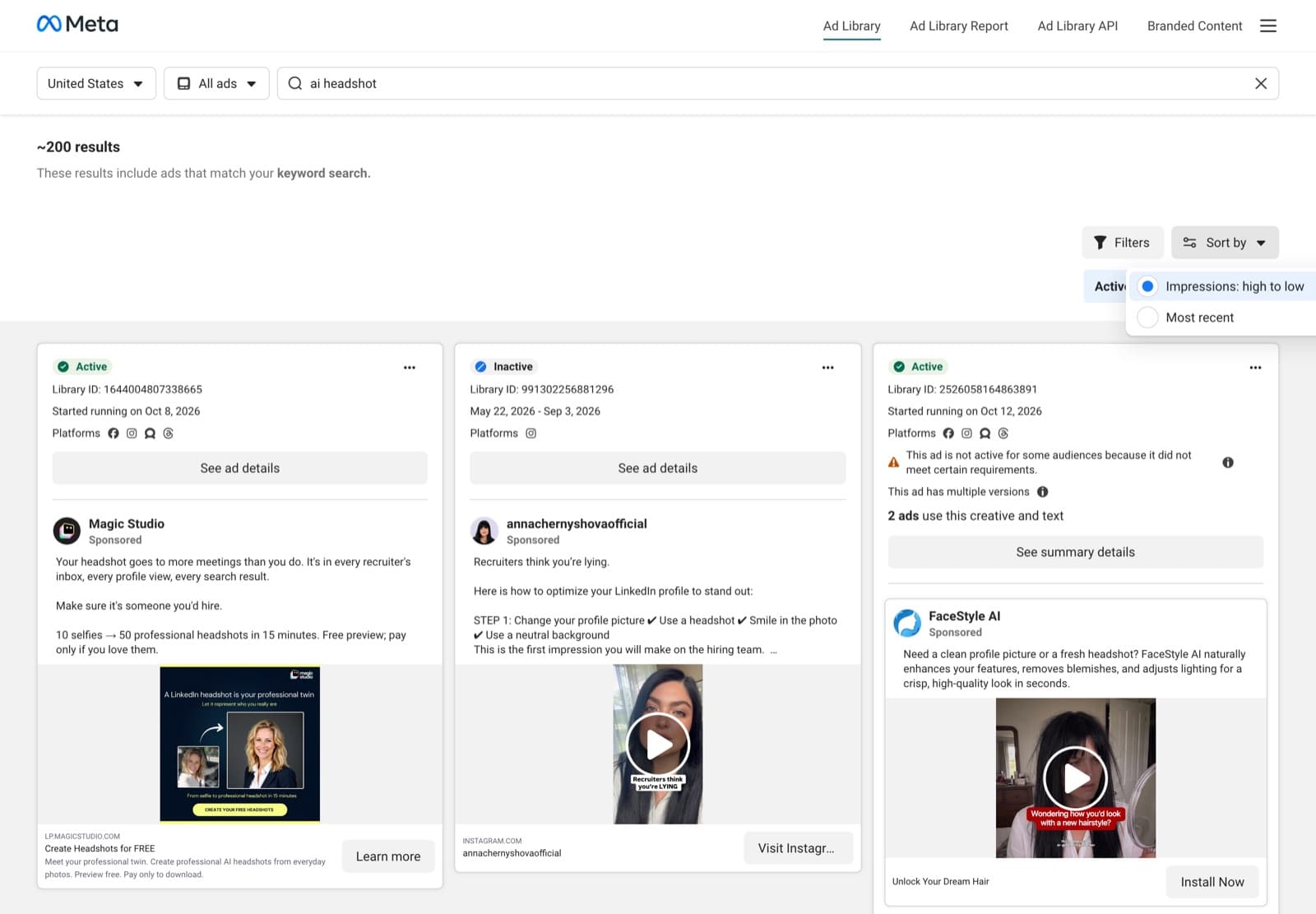
Task: Open options menu on Magic Studio ad
Action: click(410, 367)
